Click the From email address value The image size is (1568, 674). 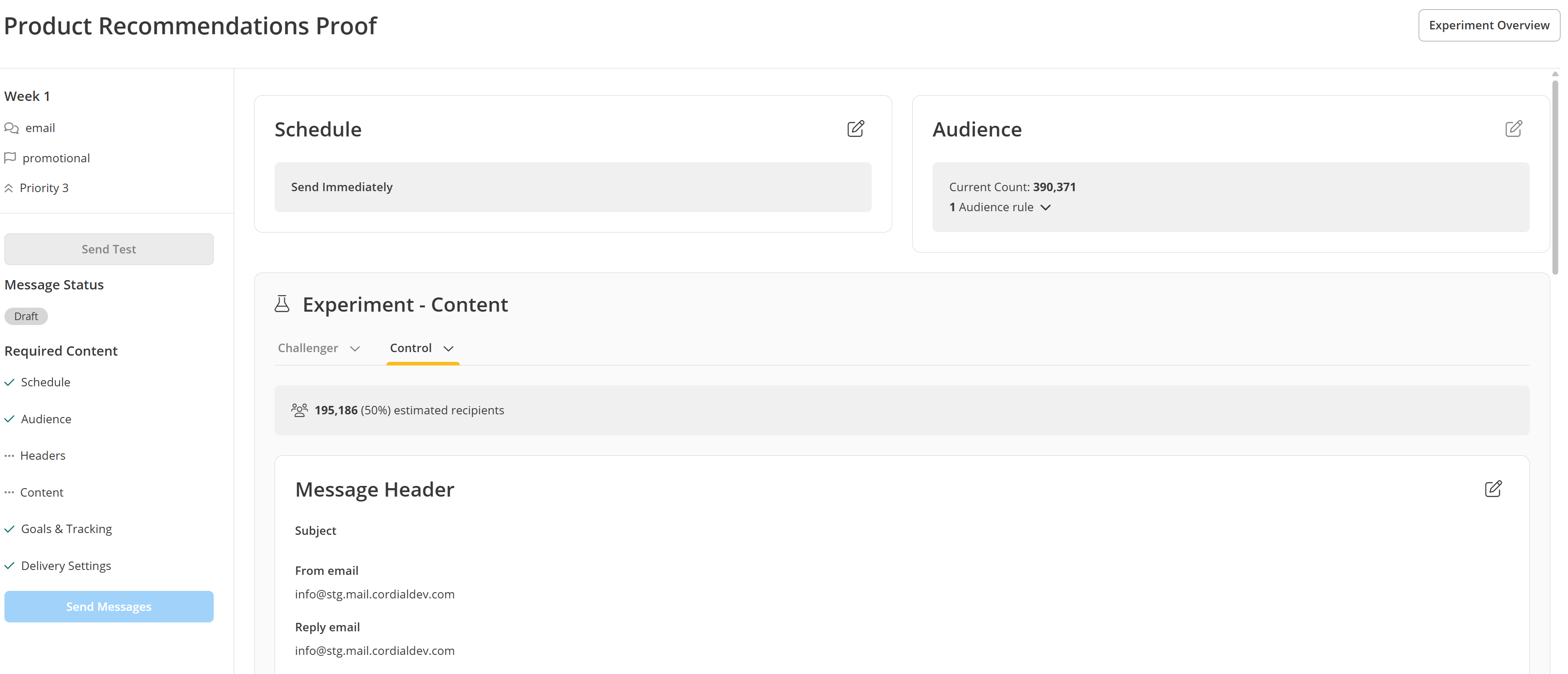(375, 594)
